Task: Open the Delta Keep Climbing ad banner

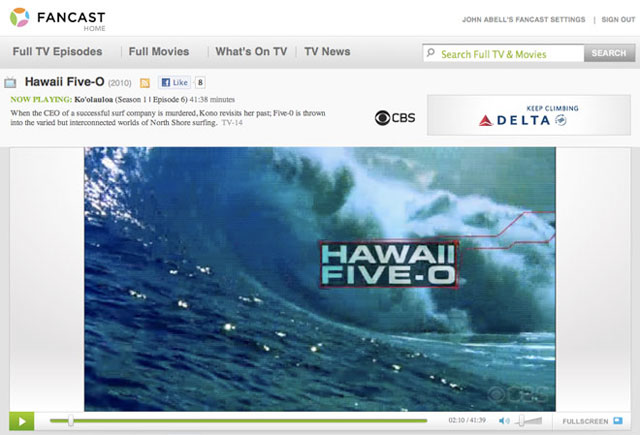Action: point(529,115)
